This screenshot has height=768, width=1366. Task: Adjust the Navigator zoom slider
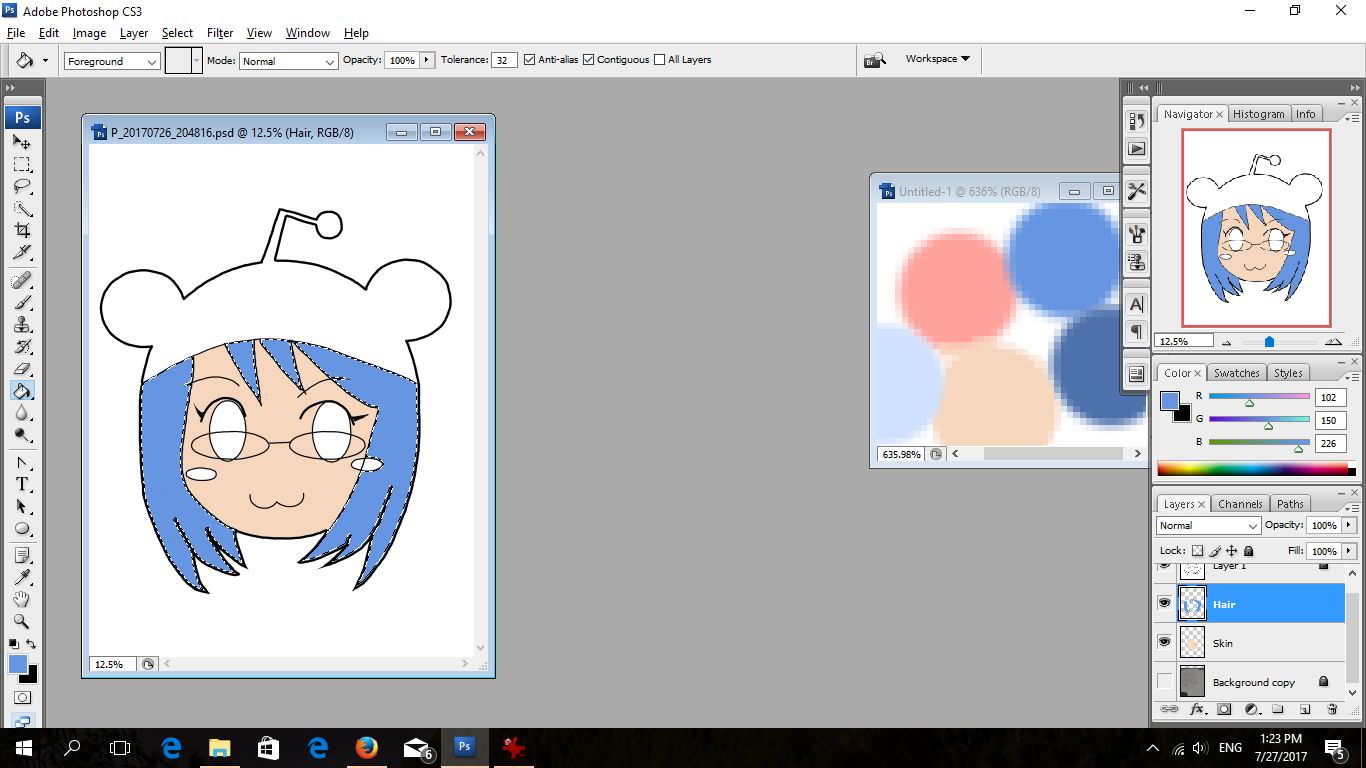(x=1269, y=342)
